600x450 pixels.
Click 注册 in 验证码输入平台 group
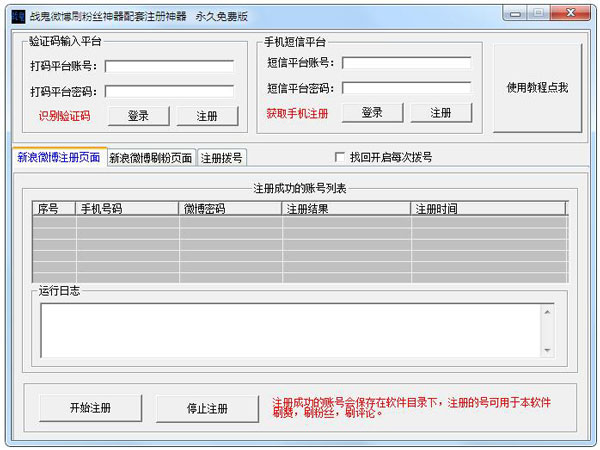207,116
